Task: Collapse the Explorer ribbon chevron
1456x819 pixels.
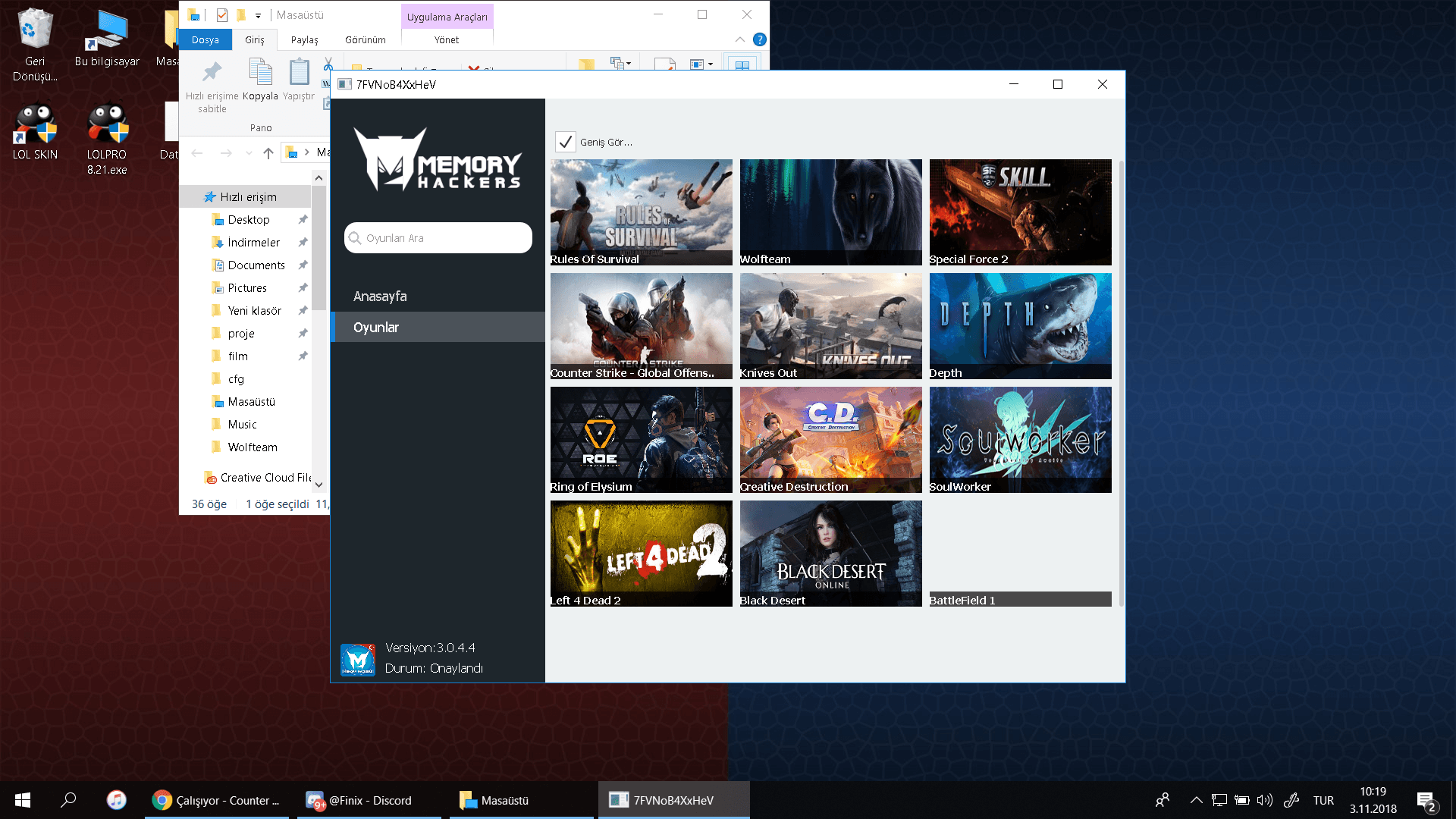Action: point(740,39)
